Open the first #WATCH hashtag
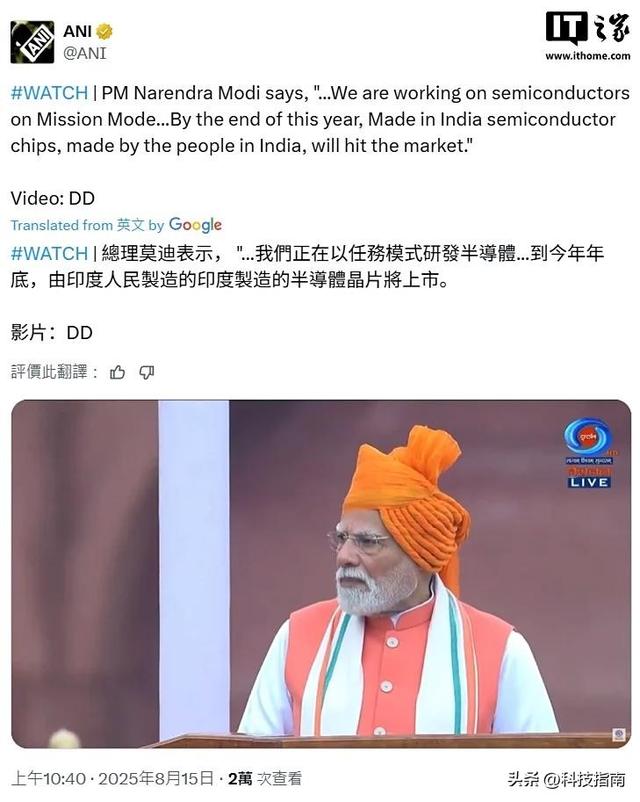The width and height of the screenshot is (640, 802). [x=49, y=93]
